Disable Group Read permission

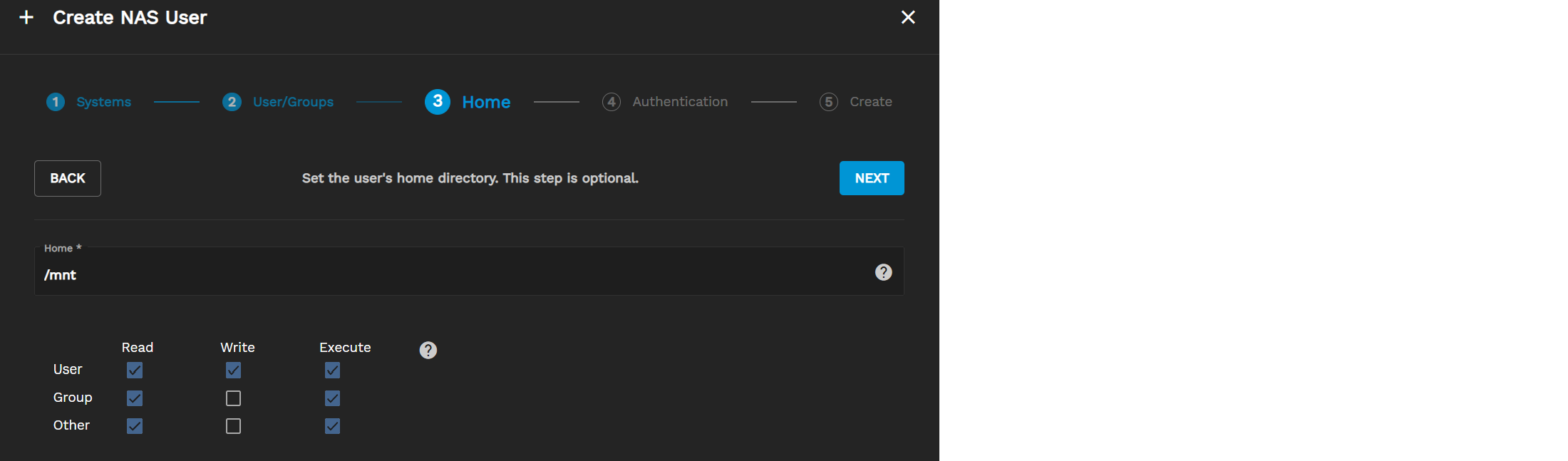pyautogui.click(x=135, y=398)
